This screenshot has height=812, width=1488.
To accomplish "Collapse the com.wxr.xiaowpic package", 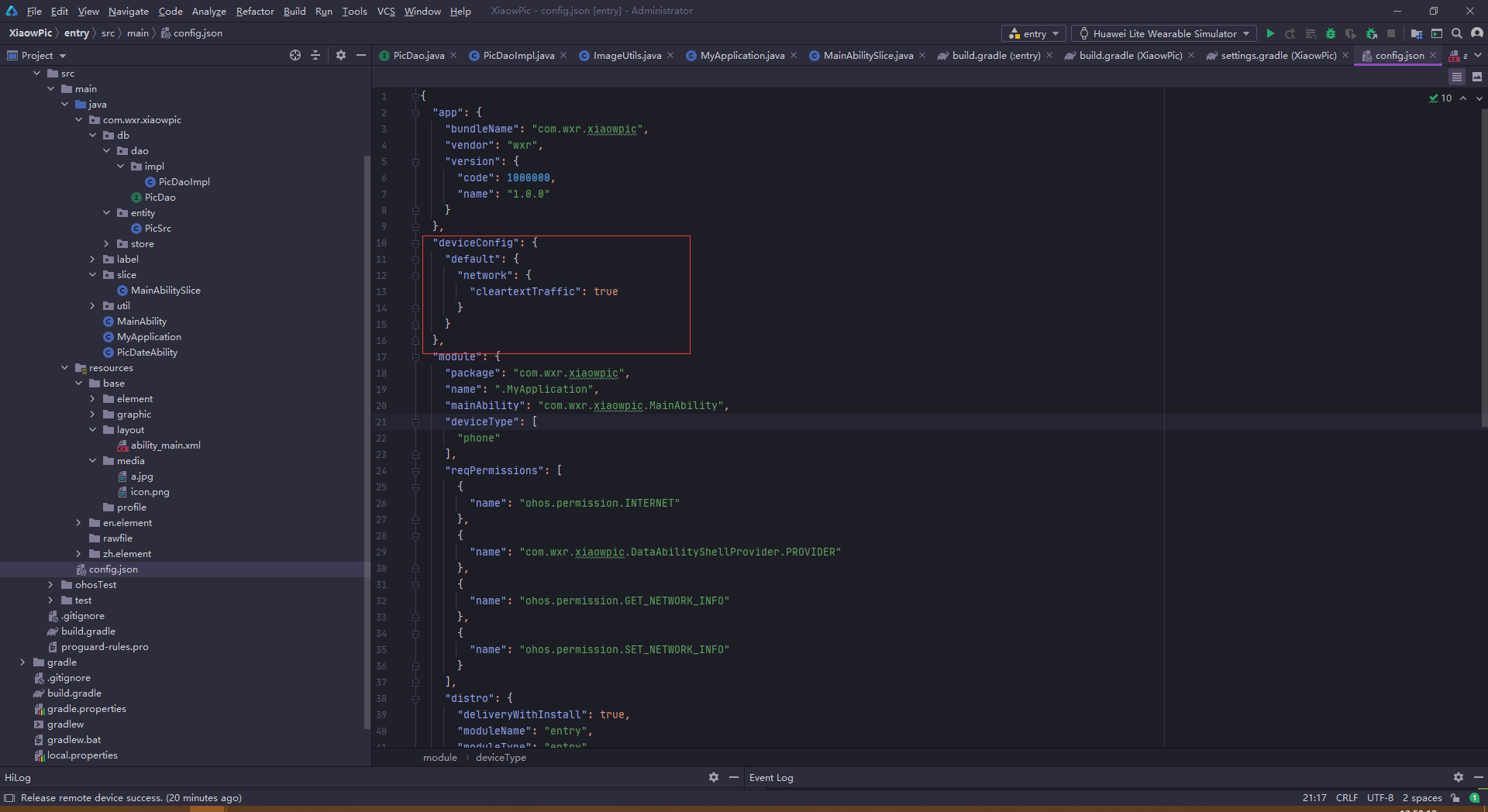I will coord(79,119).
